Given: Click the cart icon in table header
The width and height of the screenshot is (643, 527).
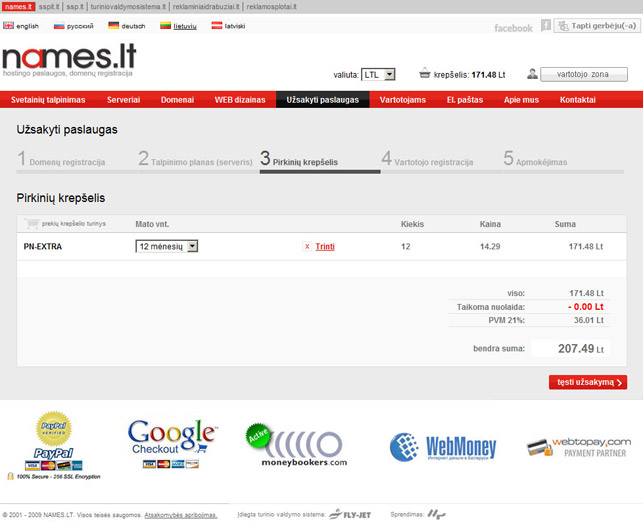Looking at the screenshot, I should (31, 224).
